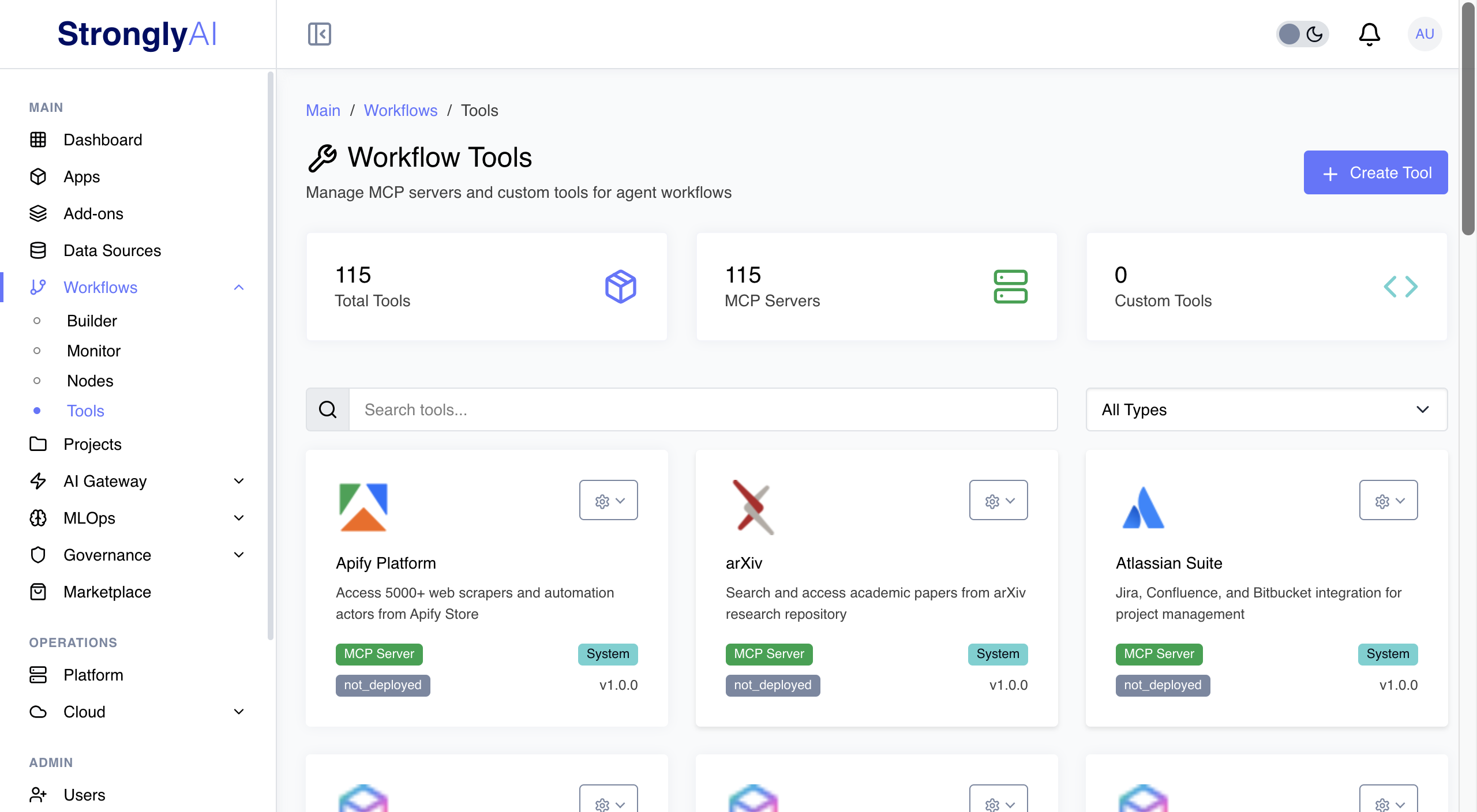Click the Workflows icon in the sidebar
This screenshot has width=1477, height=812.
pyautogui.click(x=38, y=287)
